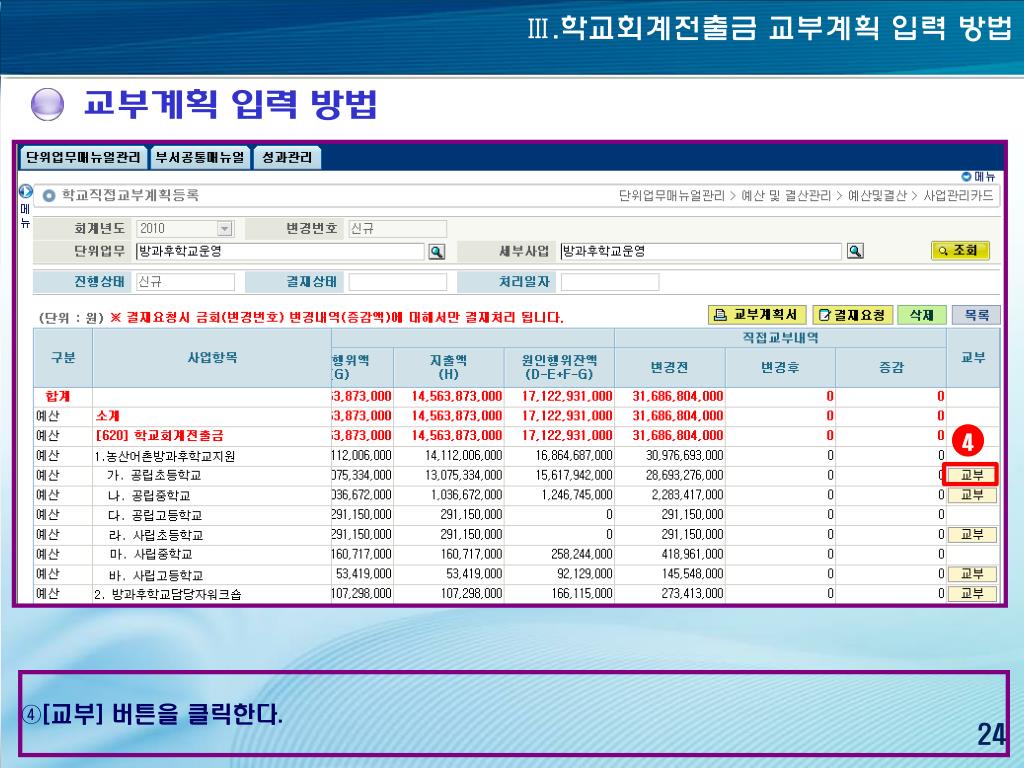Click the value 28,693,276,000 in 변경전
1024x768 pixels.
684,475
